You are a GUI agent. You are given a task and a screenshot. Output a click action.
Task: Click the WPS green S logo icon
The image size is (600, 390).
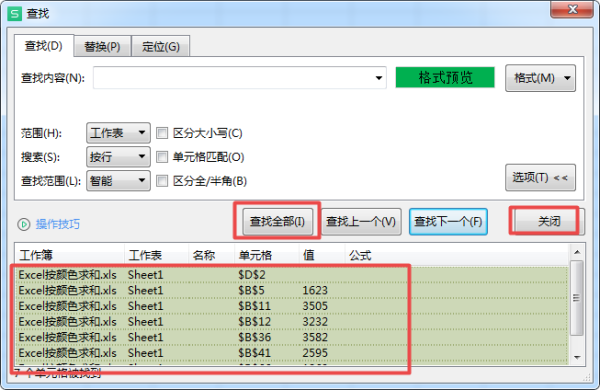pyautogui.click(x=15, y=14)
